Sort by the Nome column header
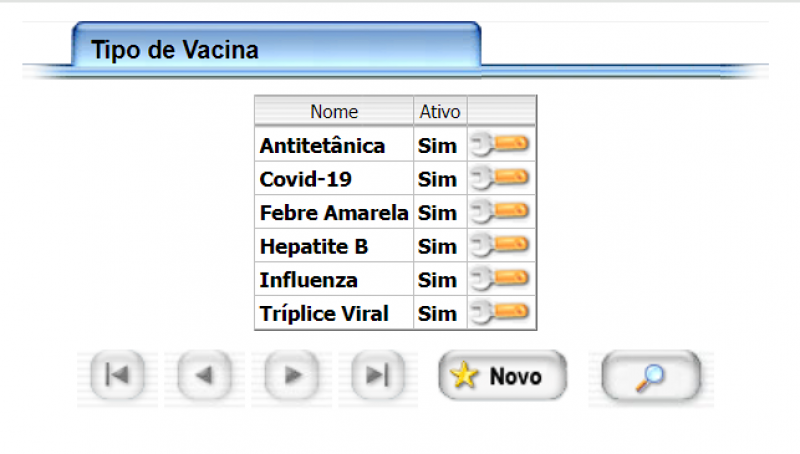This screenshot has width=800, height=454. 334,111
